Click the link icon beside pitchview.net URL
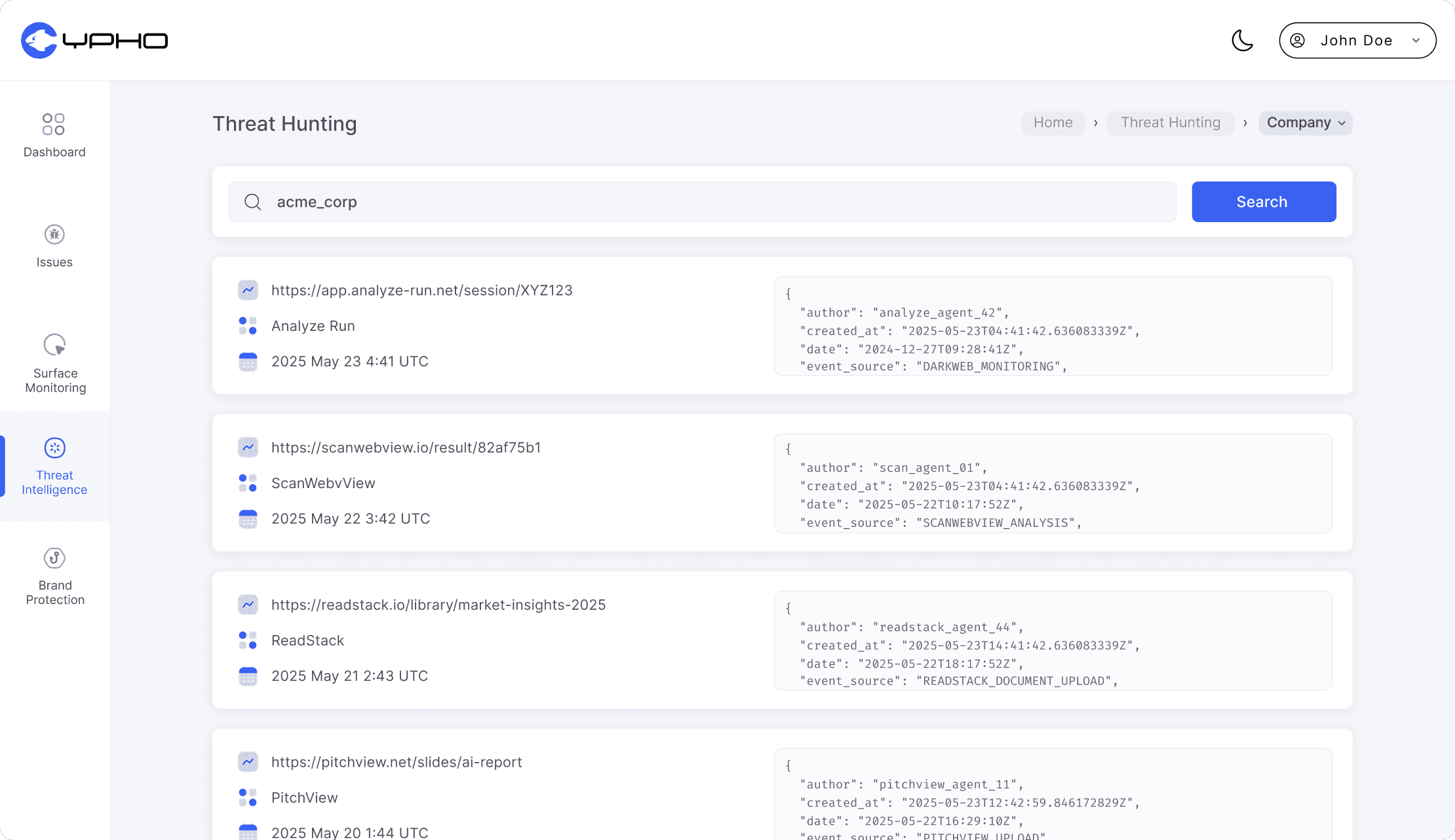This screenshot has height=840, width=1455. pyautogui.click(x=248, y=762)
